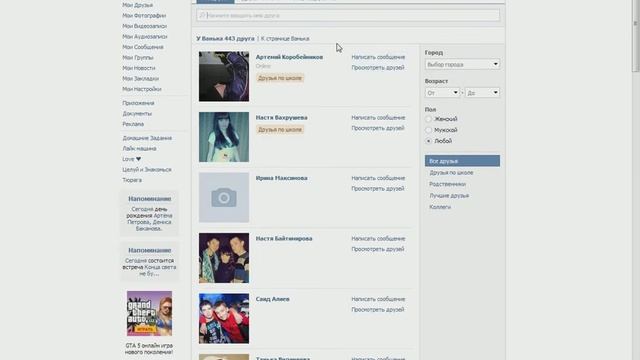Просмотреть друзей of Саид Алиев
The height and width of the screenshot is (360, 640).
378,310
